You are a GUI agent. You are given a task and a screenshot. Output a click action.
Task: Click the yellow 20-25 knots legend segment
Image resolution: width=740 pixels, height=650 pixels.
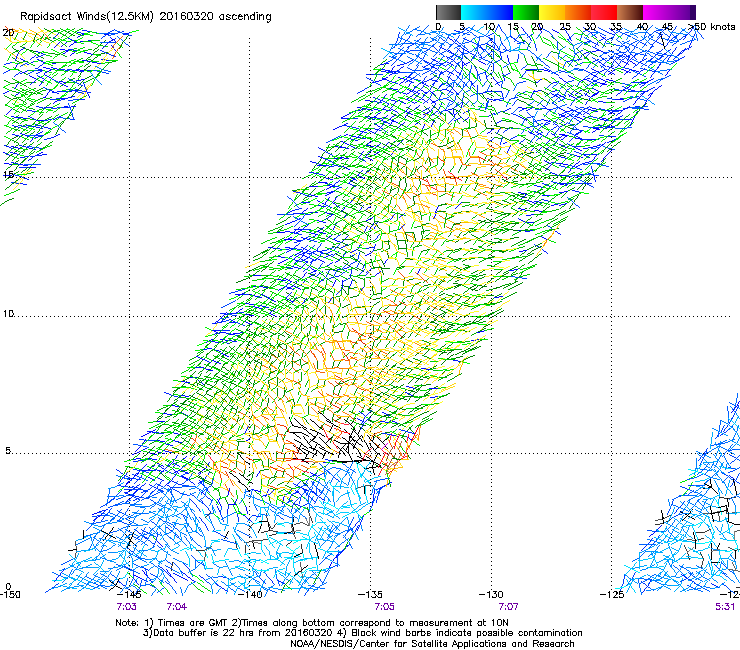coord(552,12)
